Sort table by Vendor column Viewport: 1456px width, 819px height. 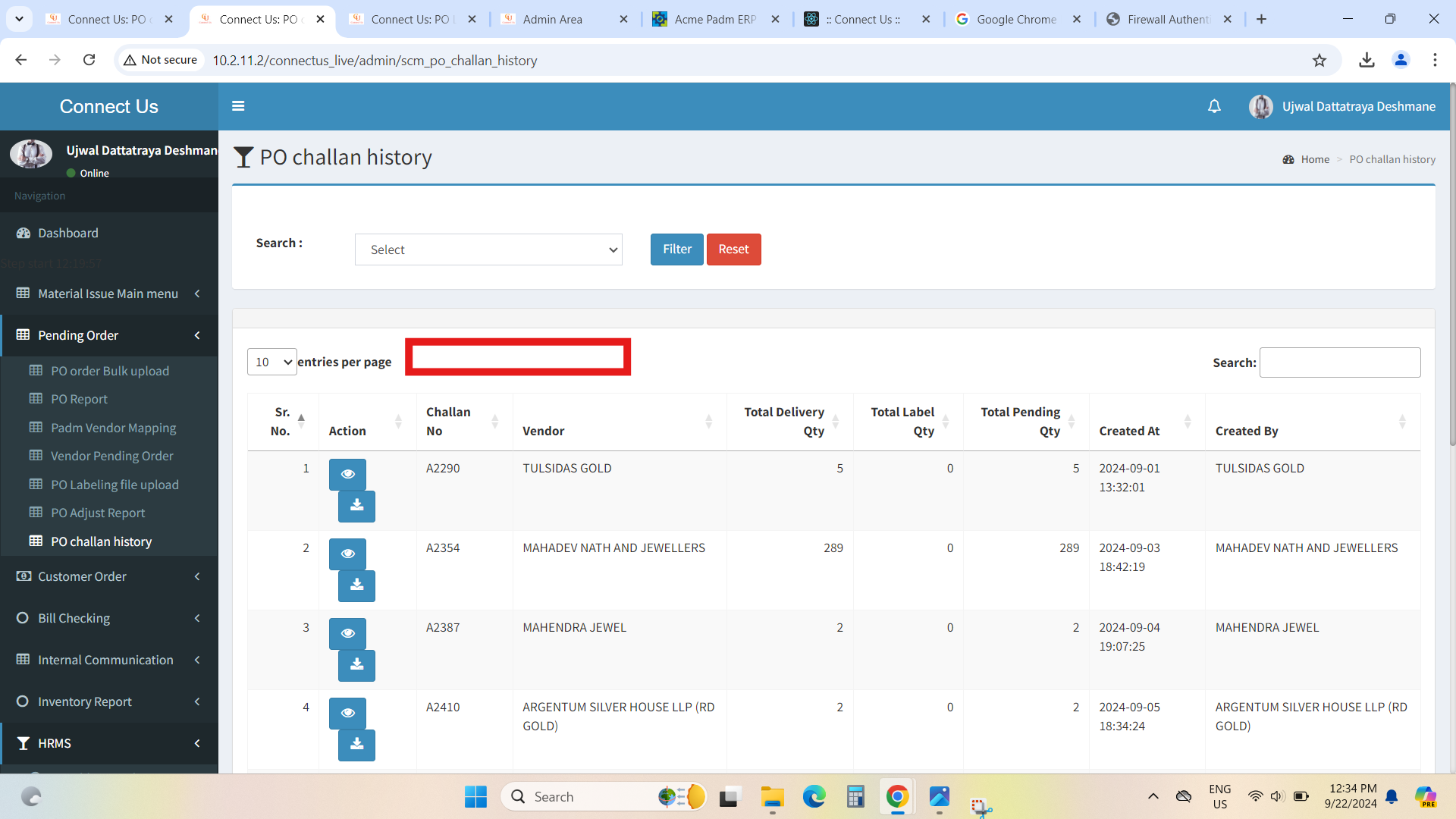coord(619,422)
